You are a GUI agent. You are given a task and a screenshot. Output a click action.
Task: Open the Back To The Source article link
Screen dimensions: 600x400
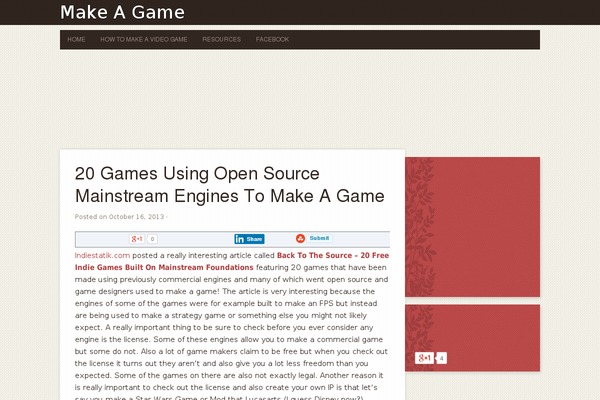point(232,261)
